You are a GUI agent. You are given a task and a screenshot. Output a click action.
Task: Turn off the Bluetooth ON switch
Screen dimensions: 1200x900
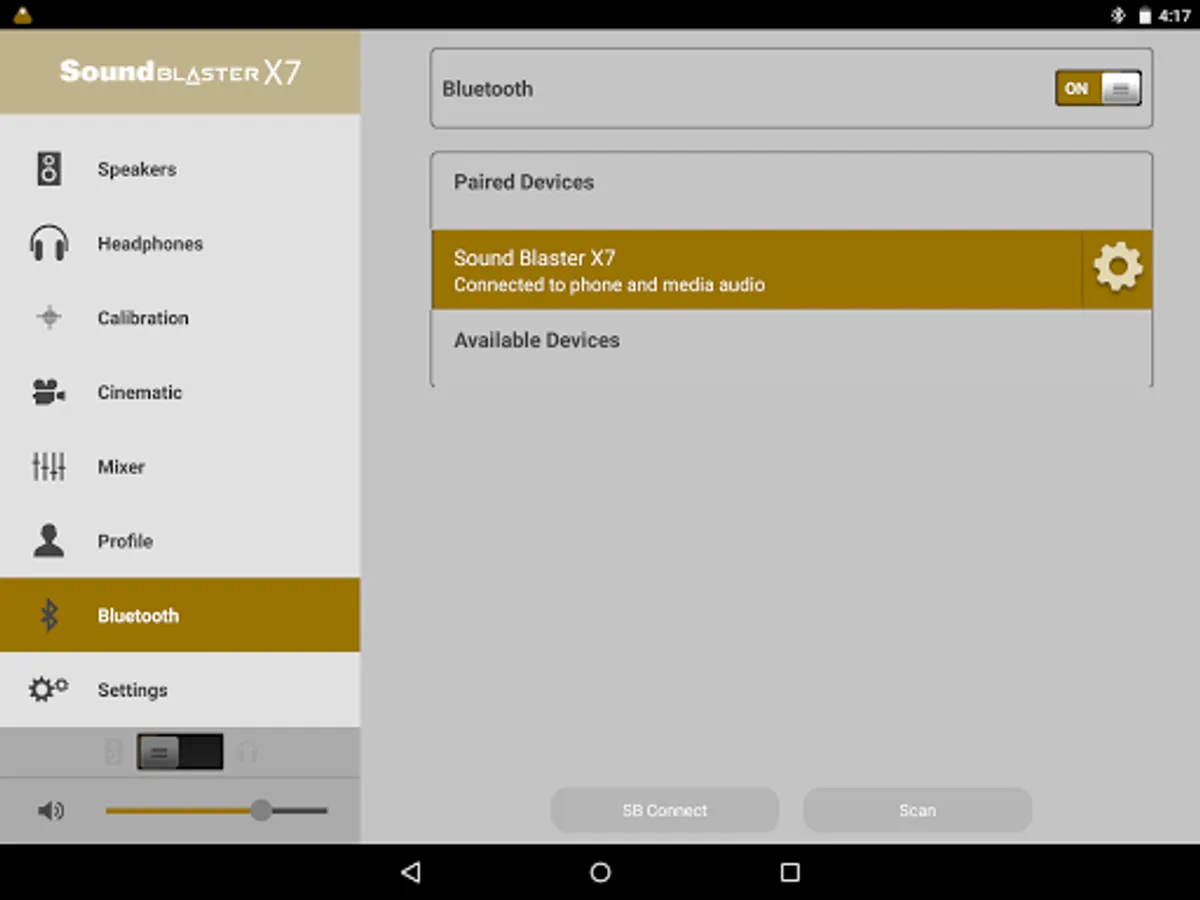[x=1098, y=88]
